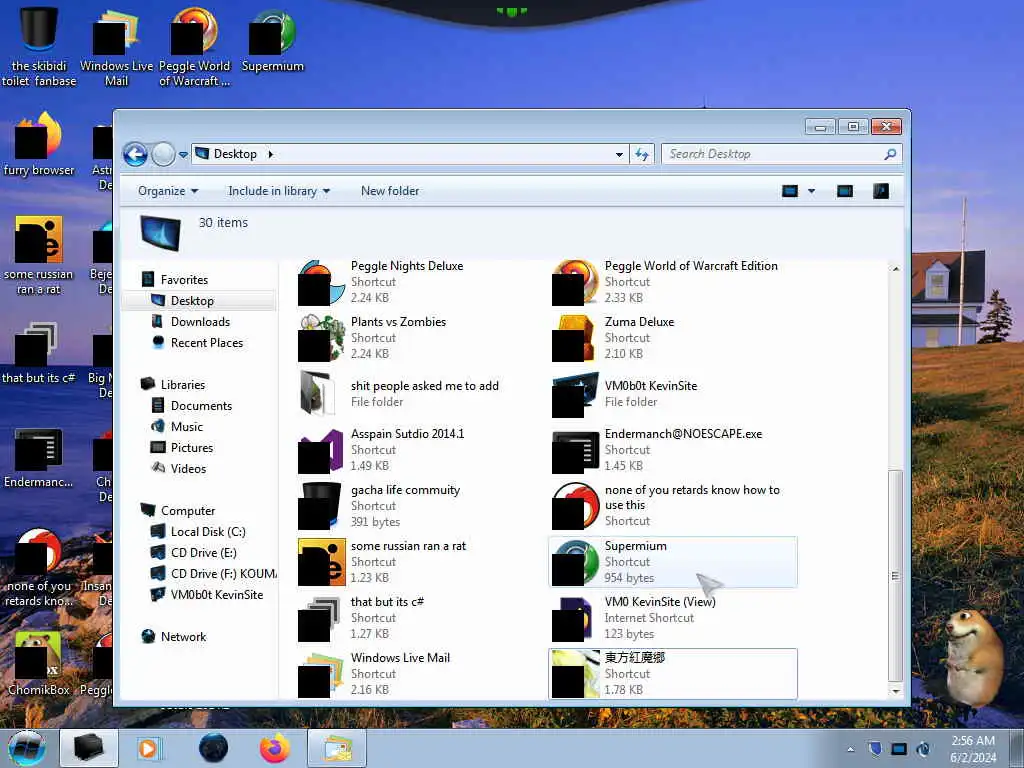Click the file list scroll down arrow
The height and width of the screenshot is (768, 1024).
pos(895,691)
